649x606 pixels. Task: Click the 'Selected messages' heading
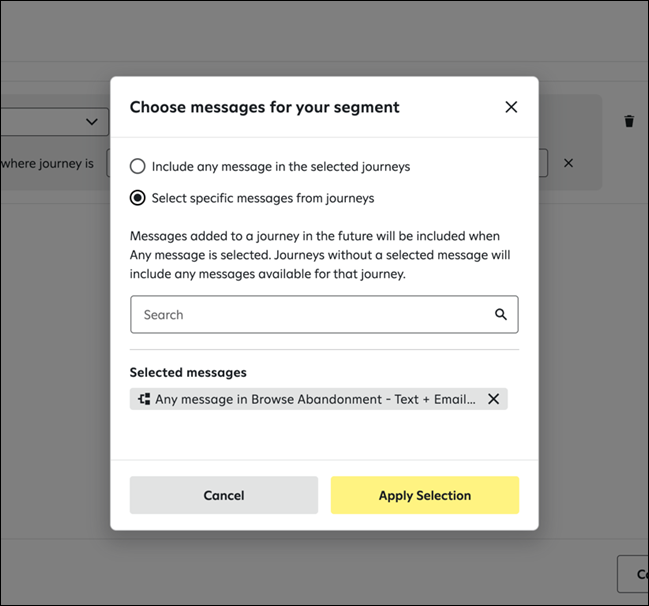coord(188,373)
